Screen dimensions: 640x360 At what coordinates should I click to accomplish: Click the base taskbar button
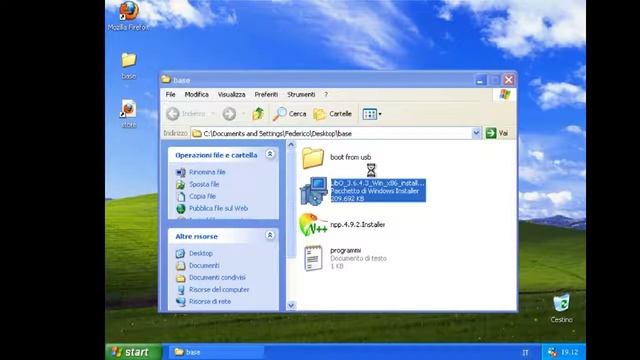(x=216, y=352)
